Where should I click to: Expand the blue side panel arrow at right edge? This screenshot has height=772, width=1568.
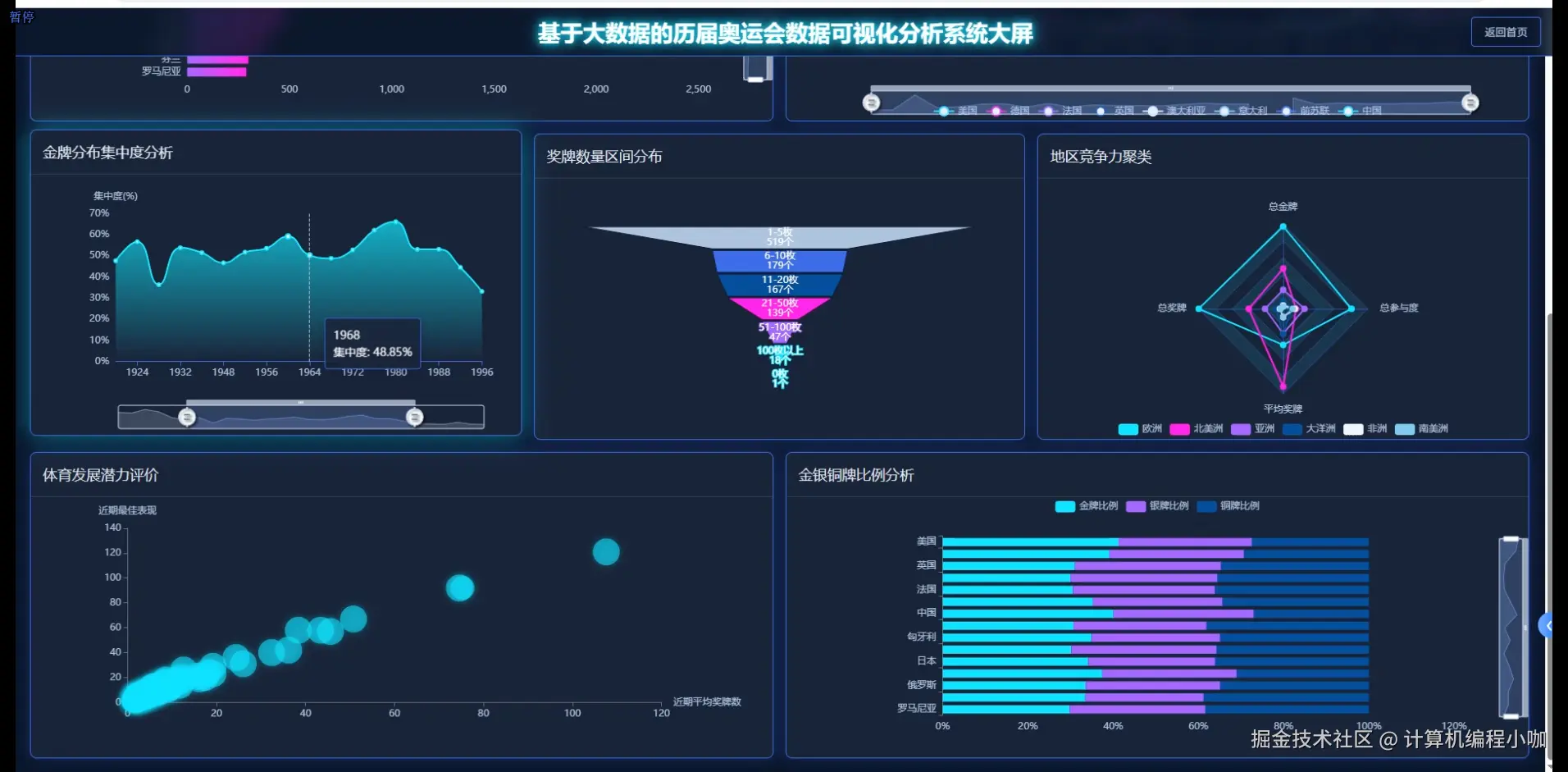point(1546,626)
